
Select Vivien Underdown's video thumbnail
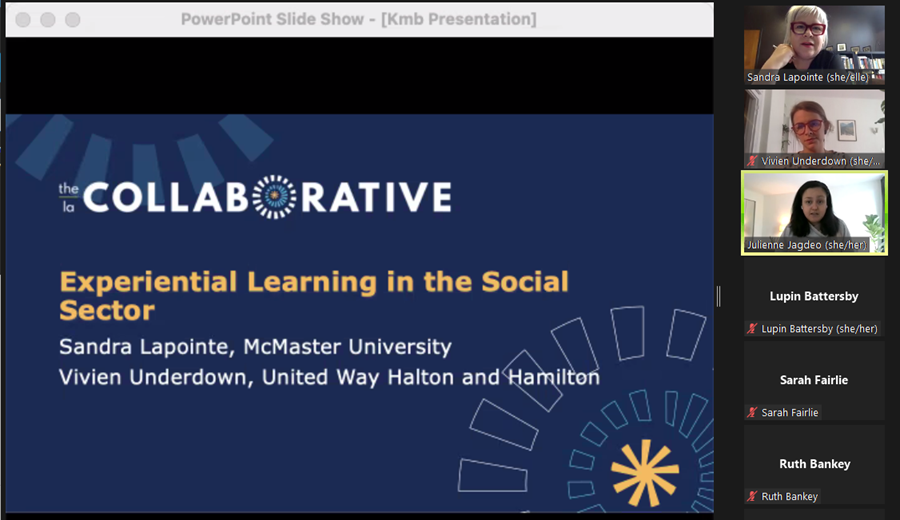(814, 129)
